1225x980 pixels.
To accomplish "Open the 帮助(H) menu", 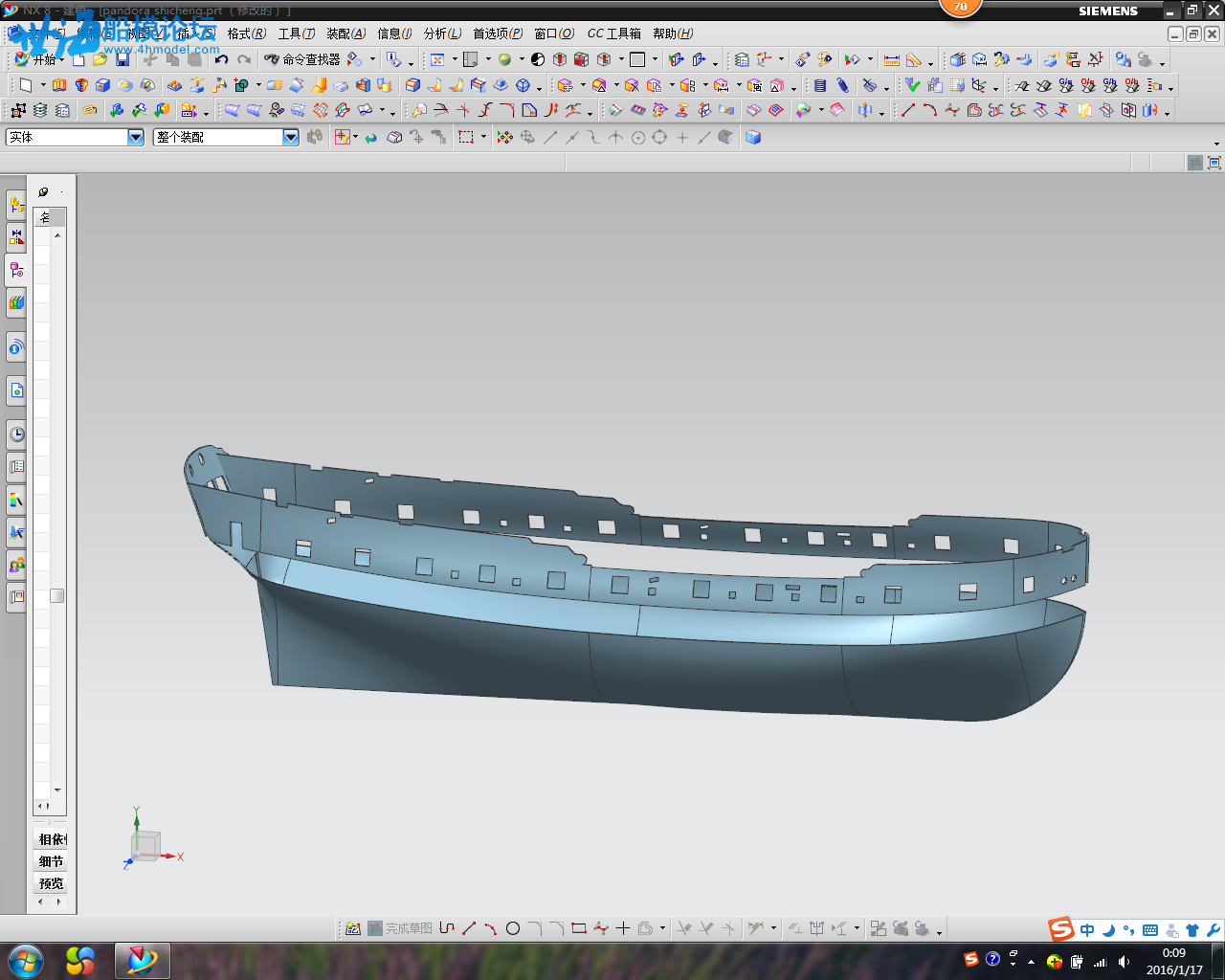I will (673, 33).
